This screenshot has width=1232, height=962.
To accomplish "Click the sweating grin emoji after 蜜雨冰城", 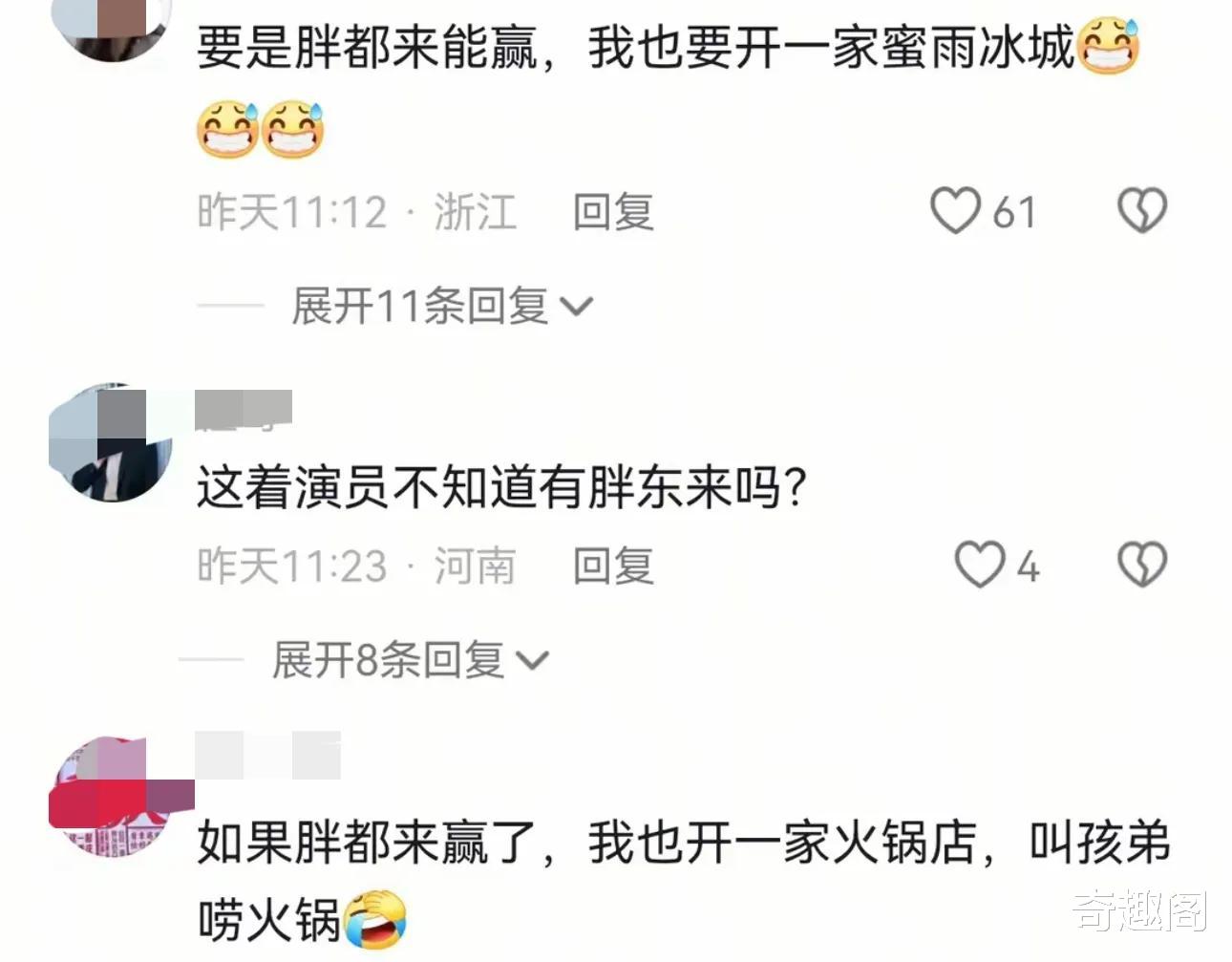I will [1109, 46].
